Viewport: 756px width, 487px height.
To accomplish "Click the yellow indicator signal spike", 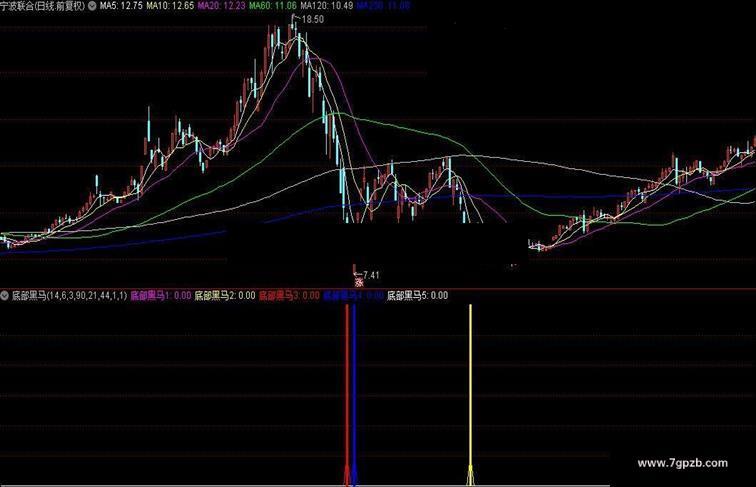I will (471, 394).
